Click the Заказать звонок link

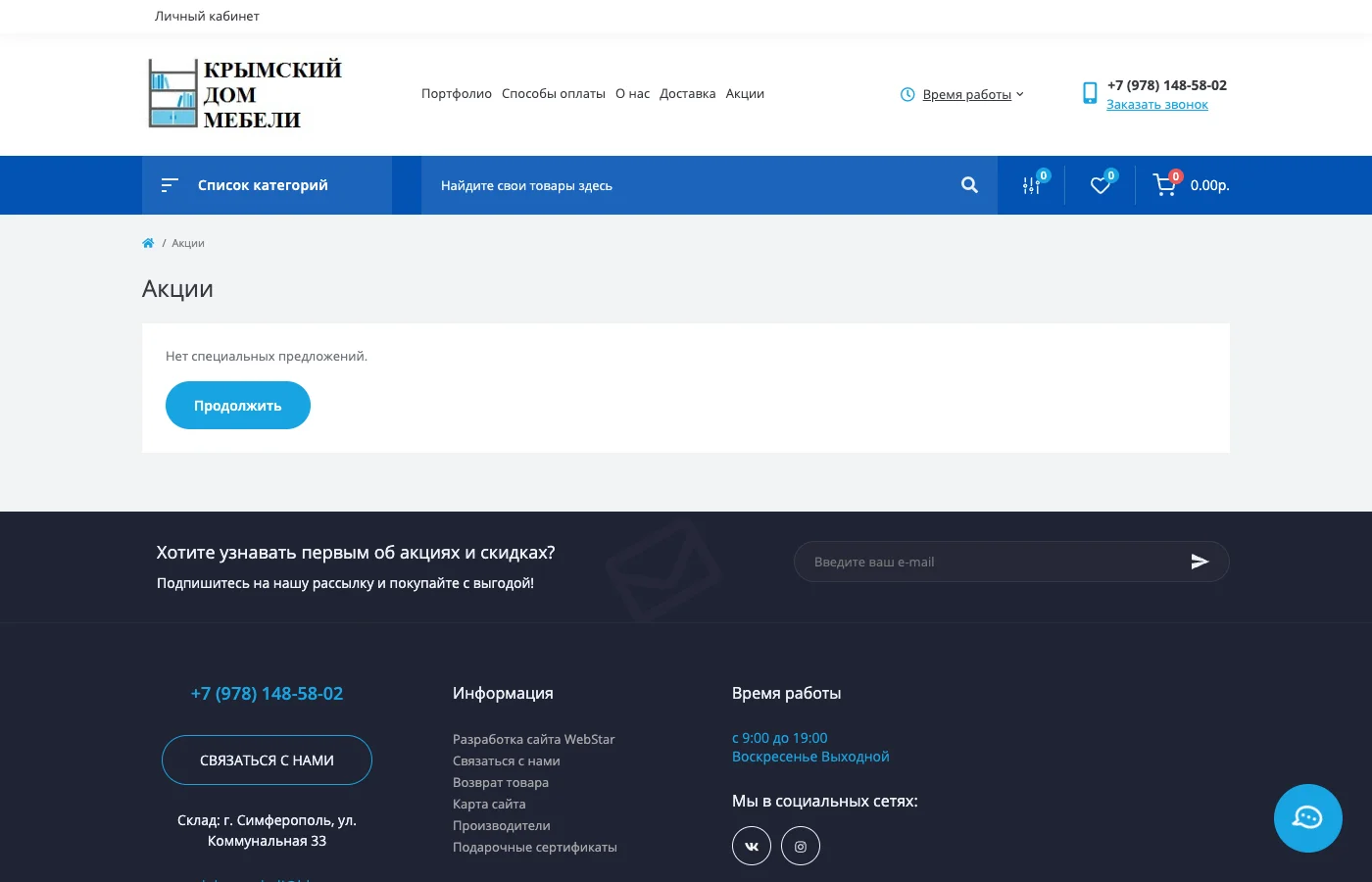[x=1157, y=105]
